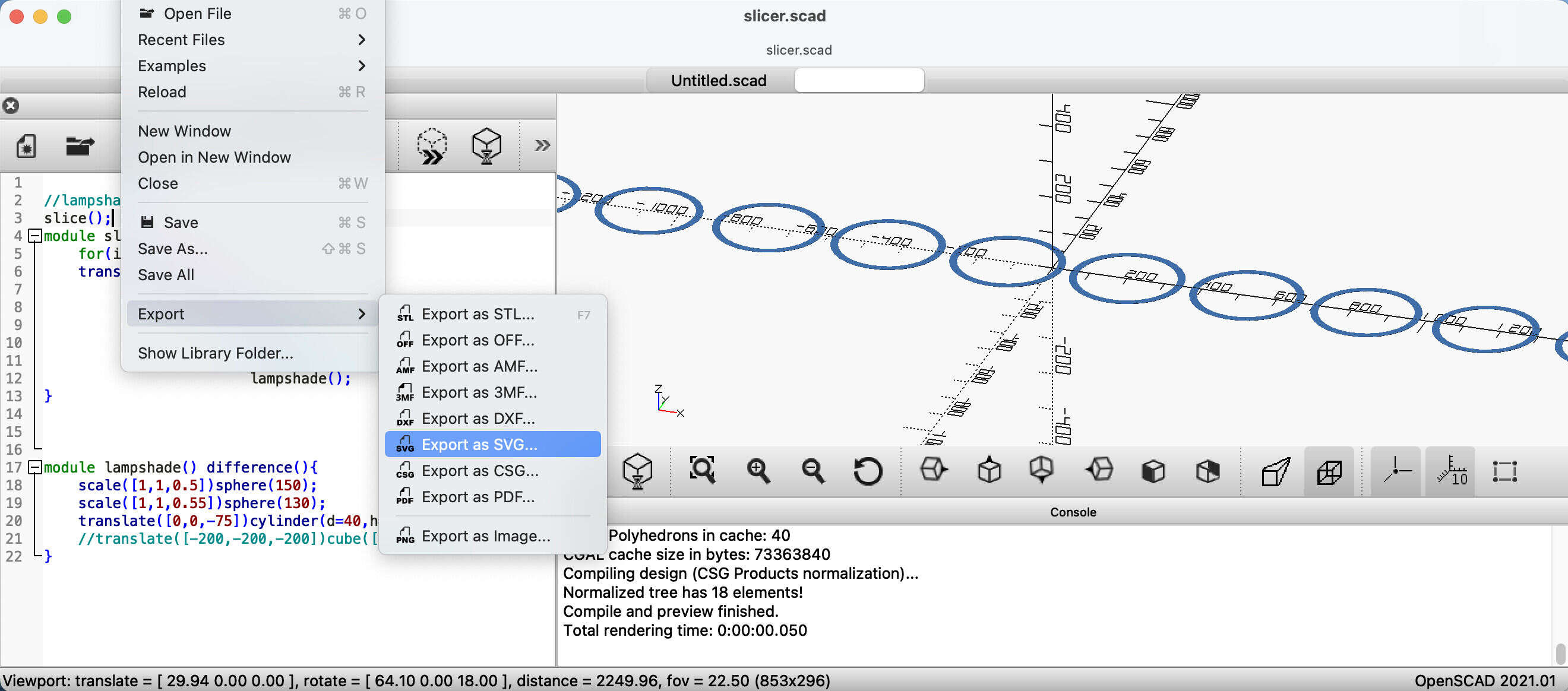Click the 'lampshade();' call on line 12
Screen dimensions: 1568x691
pos(301,378)
